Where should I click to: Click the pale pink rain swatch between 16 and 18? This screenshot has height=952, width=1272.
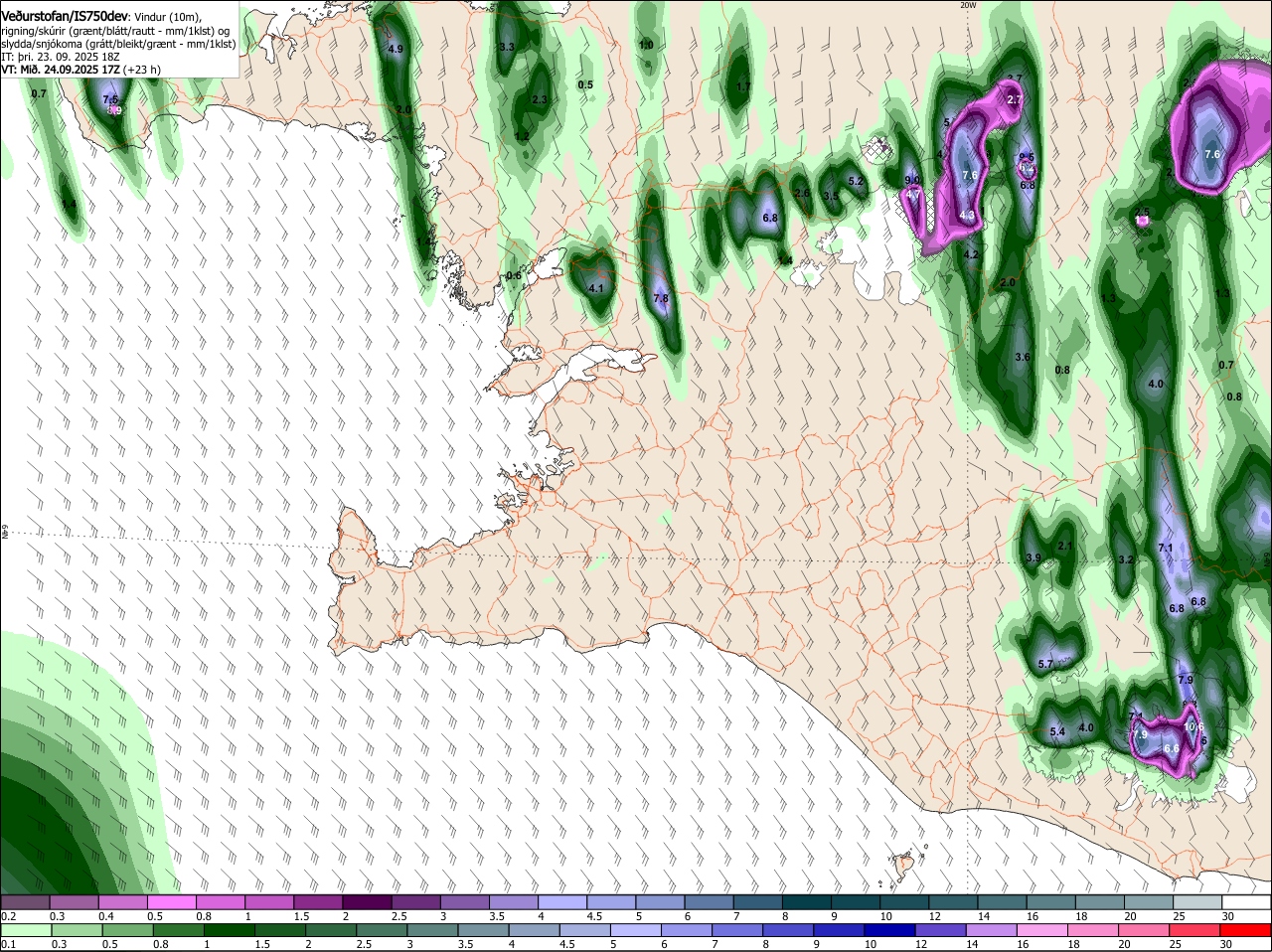point(1043,930)
